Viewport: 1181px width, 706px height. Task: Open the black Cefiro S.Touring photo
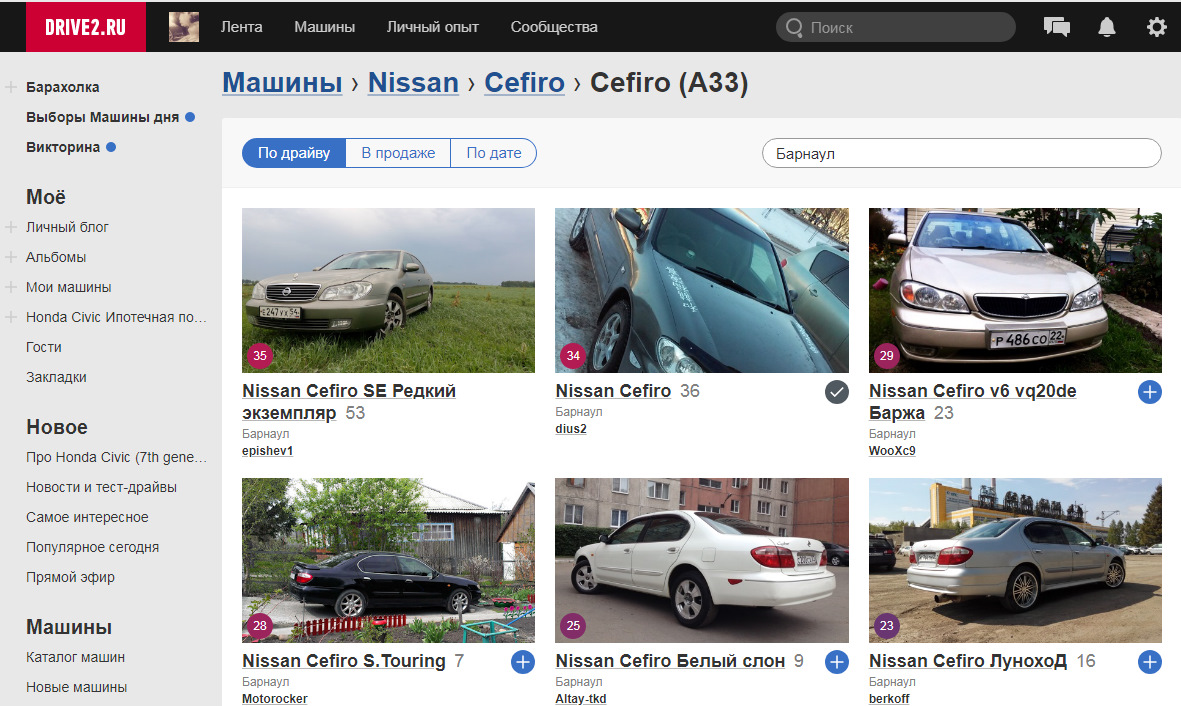pos(389,560)
